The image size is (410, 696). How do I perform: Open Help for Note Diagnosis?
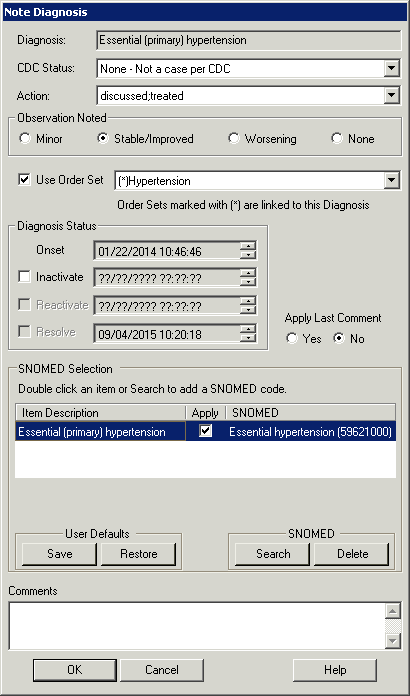pos(335,670)
